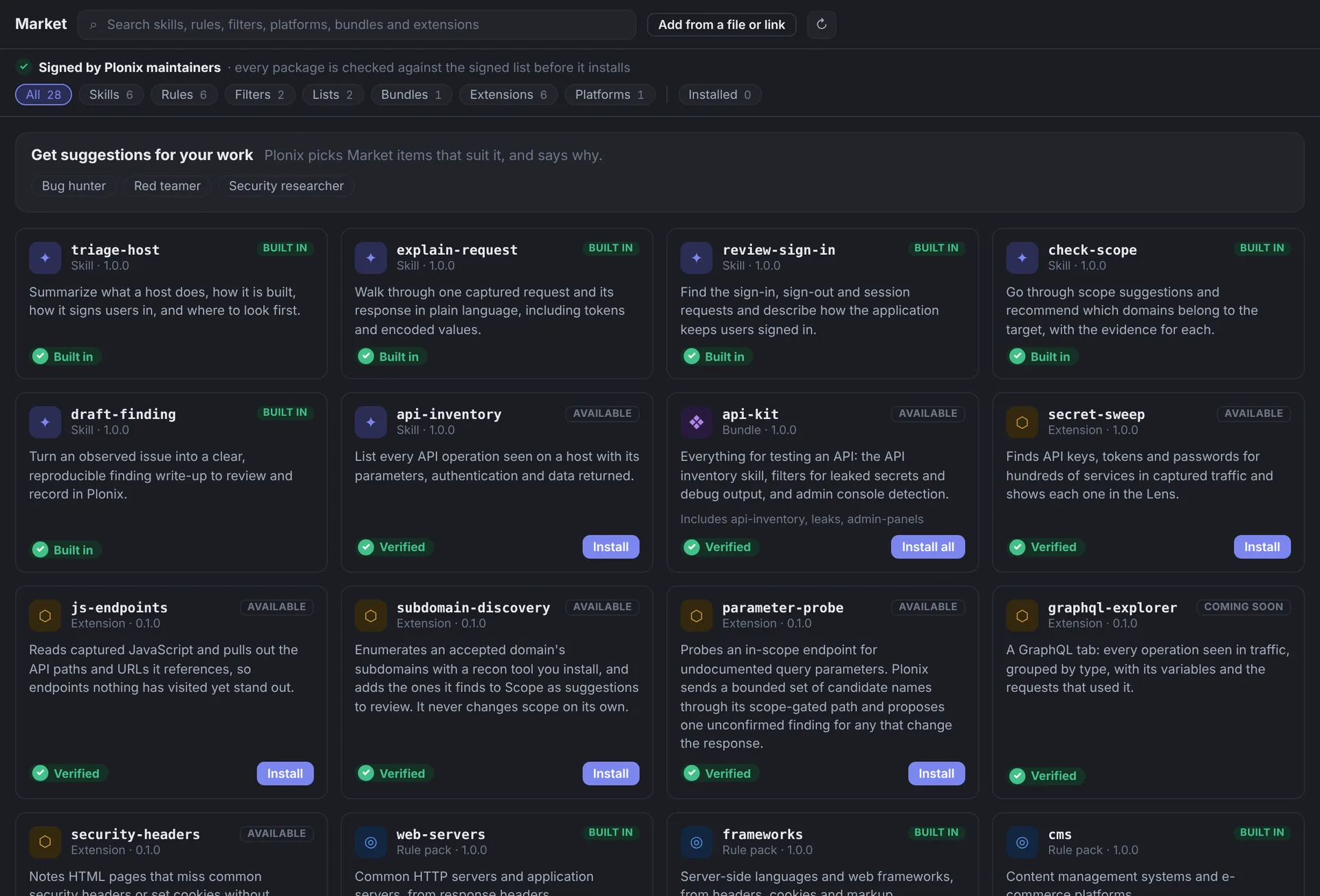The width and height of the screenshot is (1320, 896).
Task: Click the Verified checkmark on graphql-explorer
Action: click(x=1017, y=776)
